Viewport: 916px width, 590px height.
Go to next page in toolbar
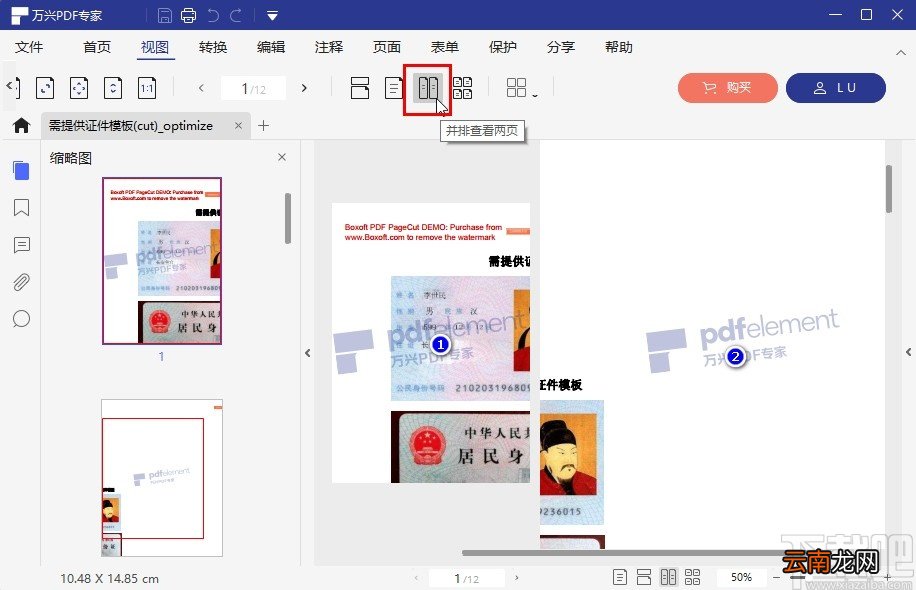point(304,88)
